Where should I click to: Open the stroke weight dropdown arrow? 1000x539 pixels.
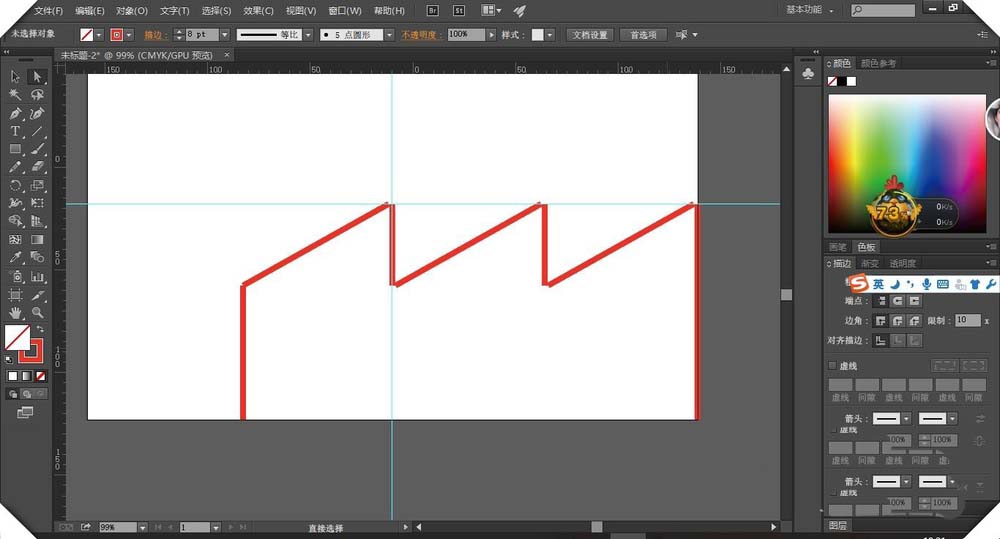(x=224, y=34)
